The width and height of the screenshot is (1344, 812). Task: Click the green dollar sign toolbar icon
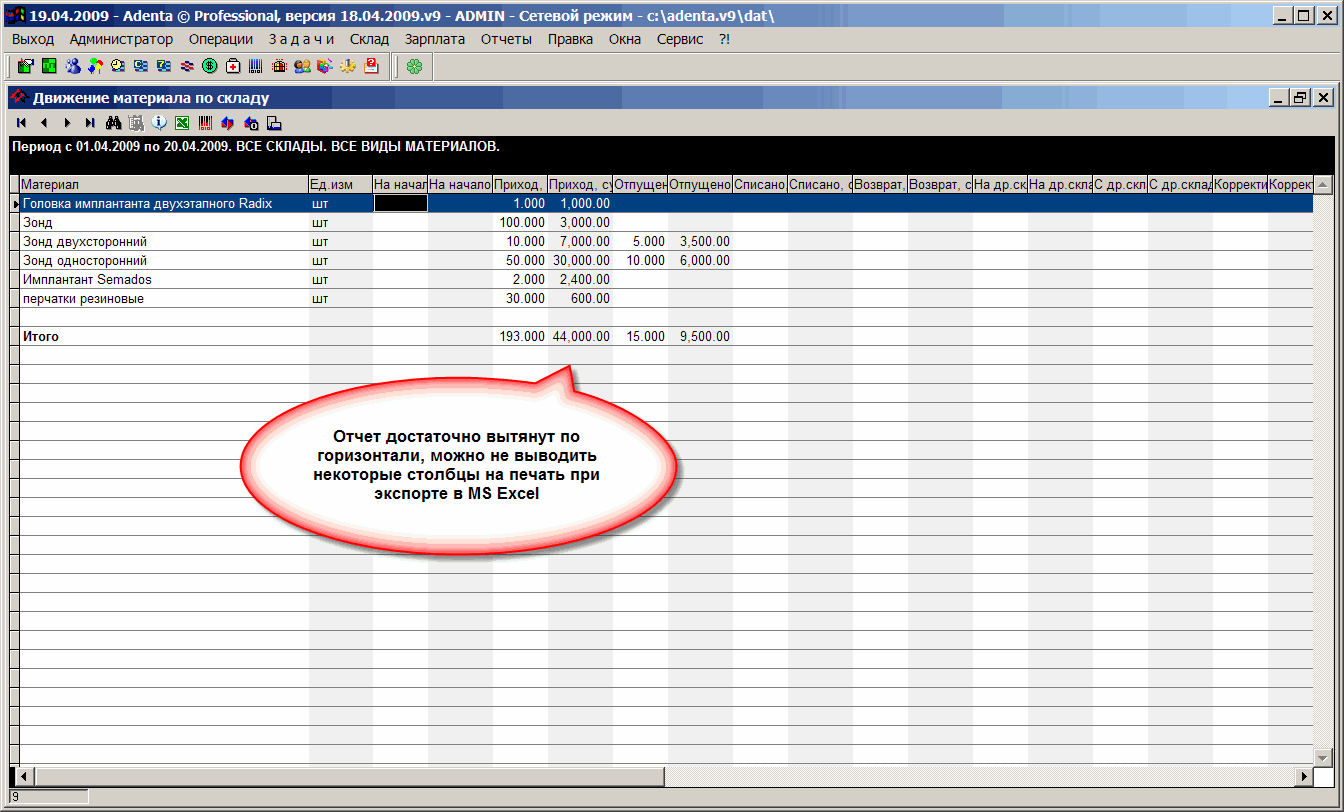pos(209,66)
